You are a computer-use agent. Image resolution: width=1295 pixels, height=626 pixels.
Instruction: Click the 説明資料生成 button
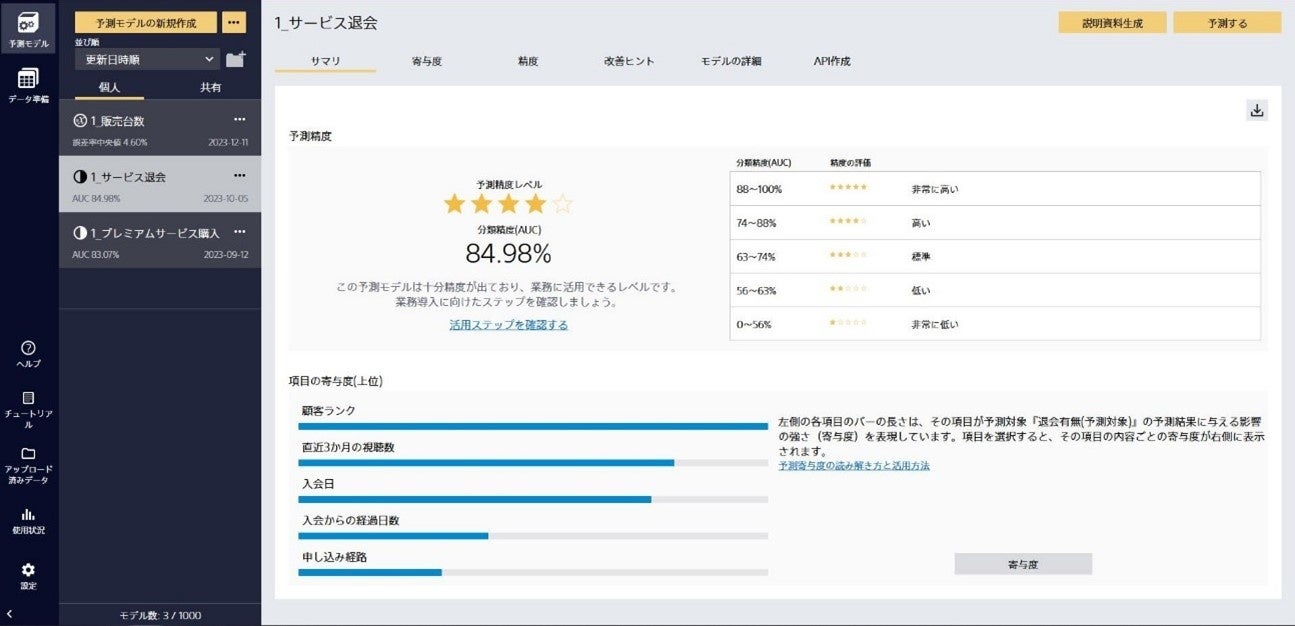pyautogui.click(x=1112, y=23)
